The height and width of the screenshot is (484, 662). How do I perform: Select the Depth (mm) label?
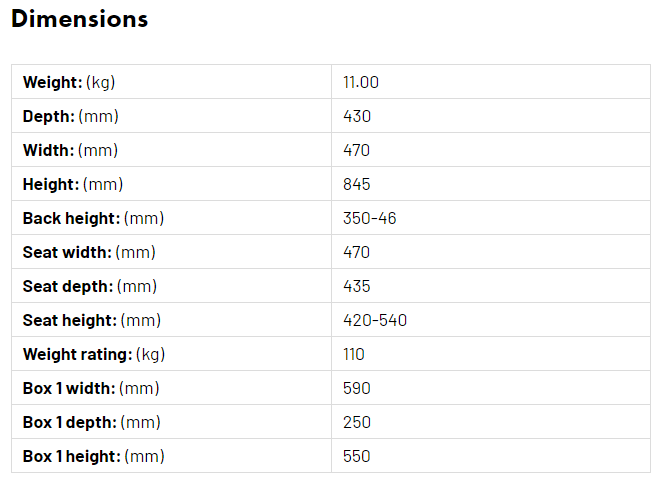[x=71, y=116]
